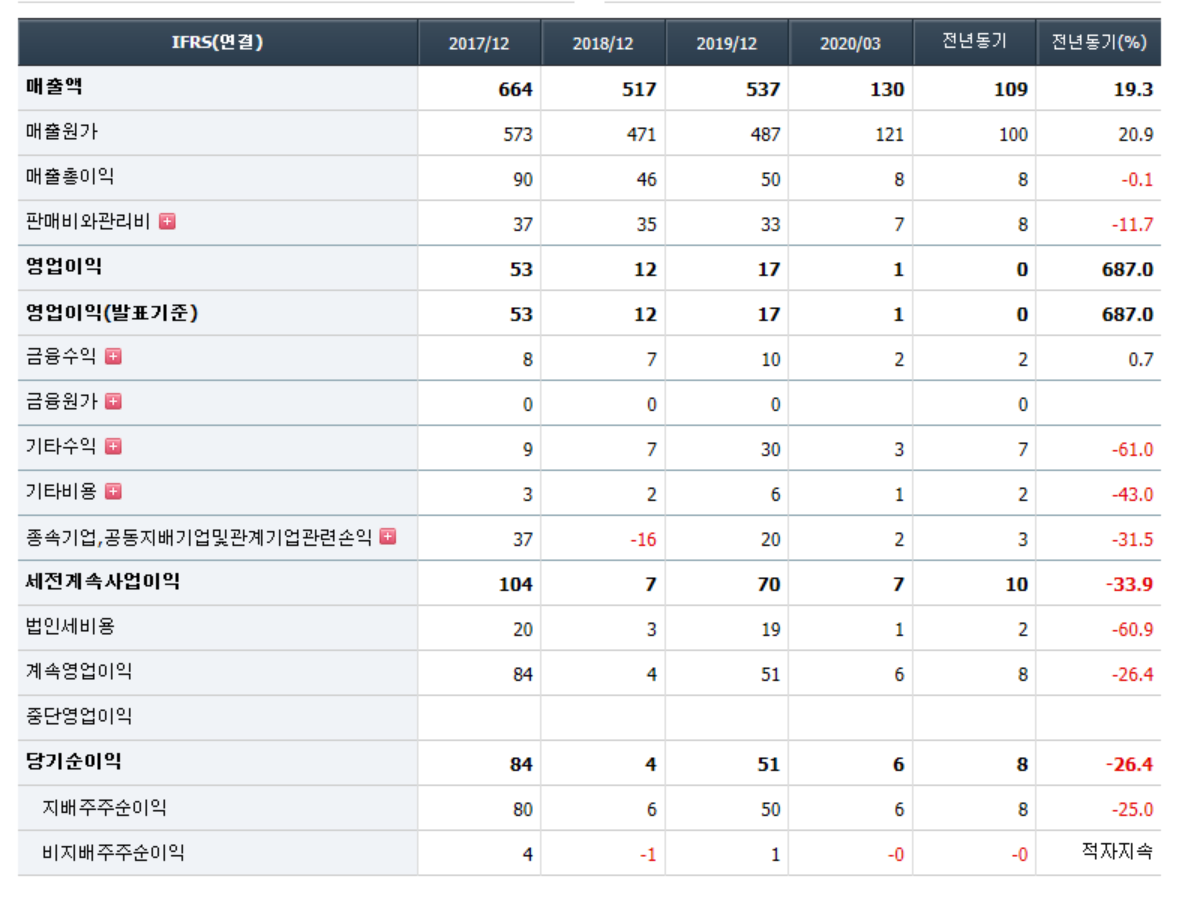1183x901 pixels.
Task: Expand the 금융원가 row plus icon
Action: pos(113,401)
